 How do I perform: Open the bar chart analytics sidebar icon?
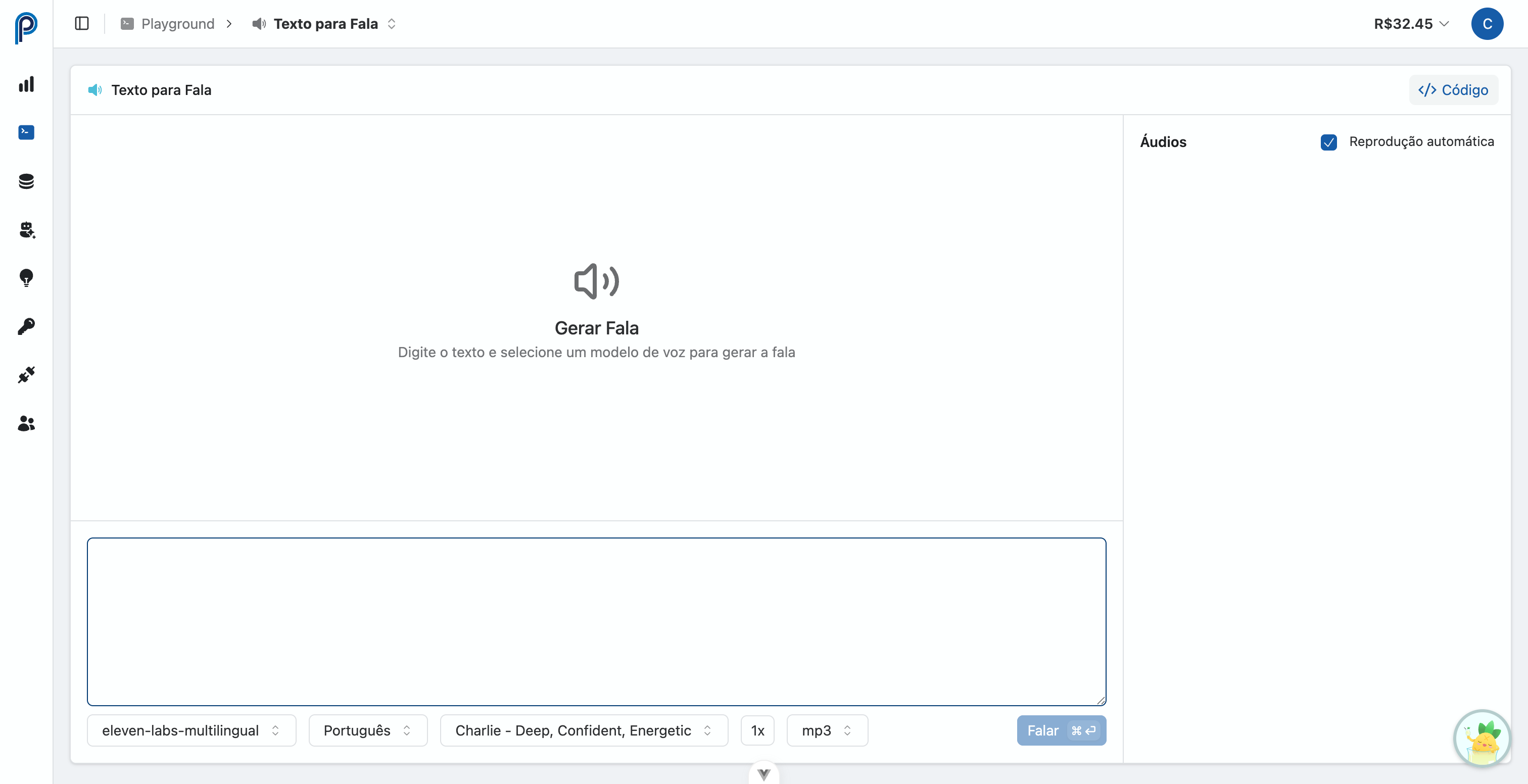coord(26,84)
